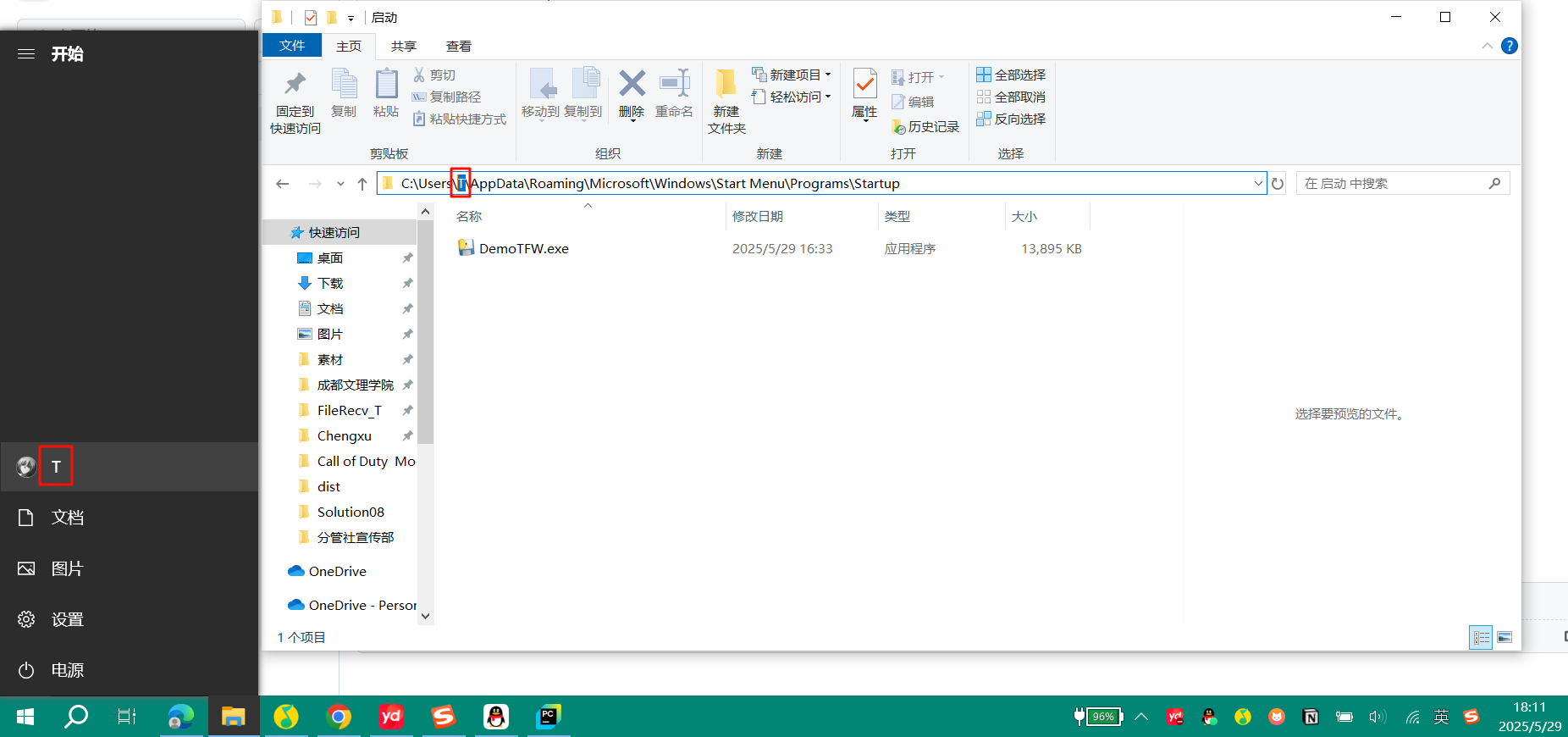Sort by the Date modified (修改日期) column
Viewport: 1568px width, 737px height.
(802, 216)
